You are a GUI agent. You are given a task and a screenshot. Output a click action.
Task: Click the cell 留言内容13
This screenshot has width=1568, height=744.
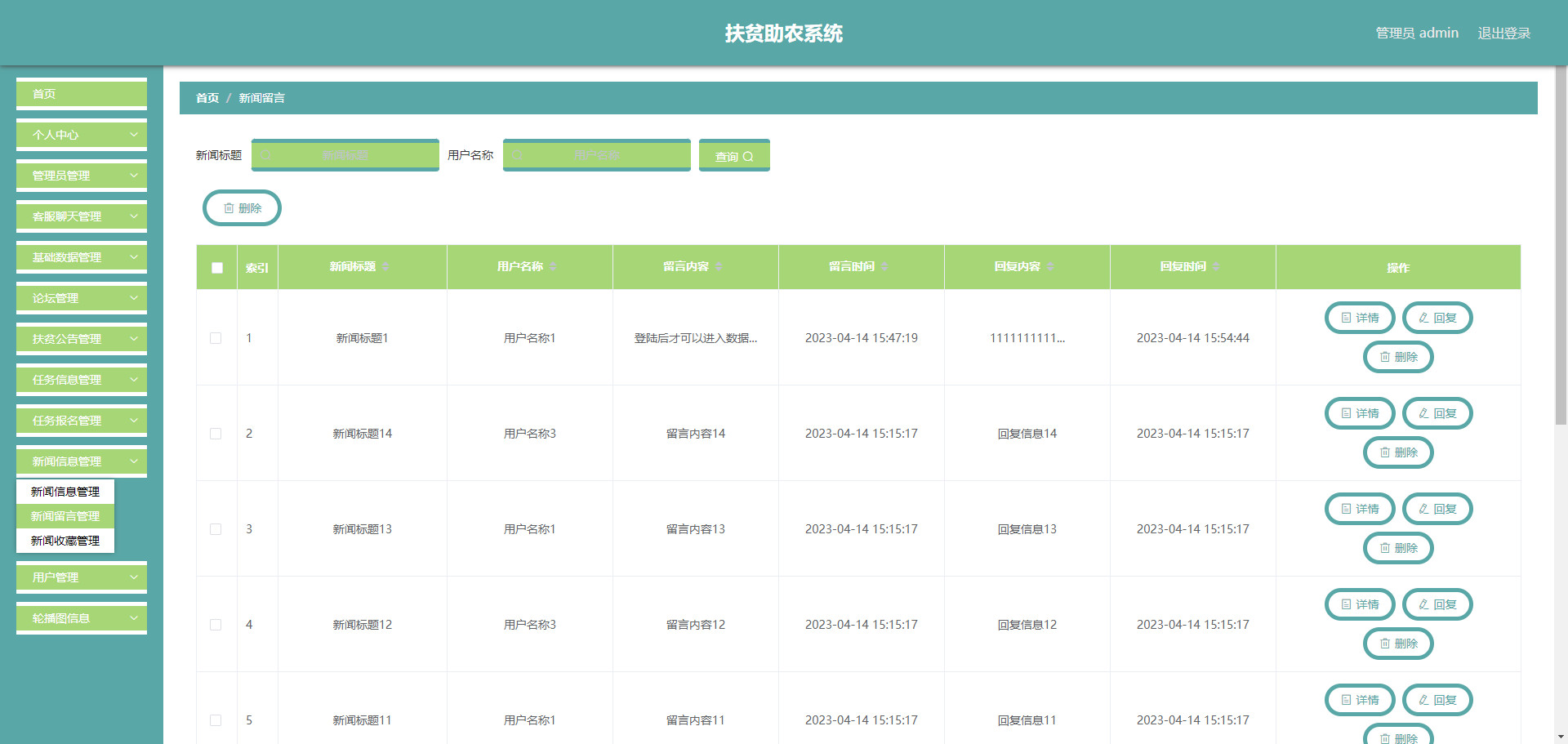click(696, 529)
